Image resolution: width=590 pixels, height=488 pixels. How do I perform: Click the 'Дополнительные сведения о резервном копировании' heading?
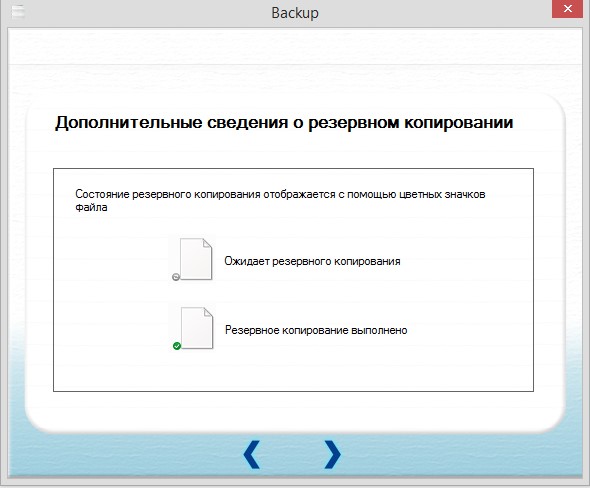pyautogui.click(x=284, y=123)
